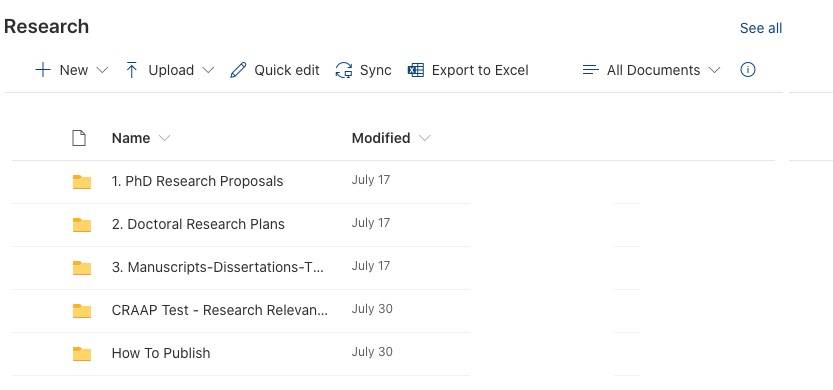Click the file type column header icon
The width and height of the screenshot is (833, 390).
click(x=79, y=138)
